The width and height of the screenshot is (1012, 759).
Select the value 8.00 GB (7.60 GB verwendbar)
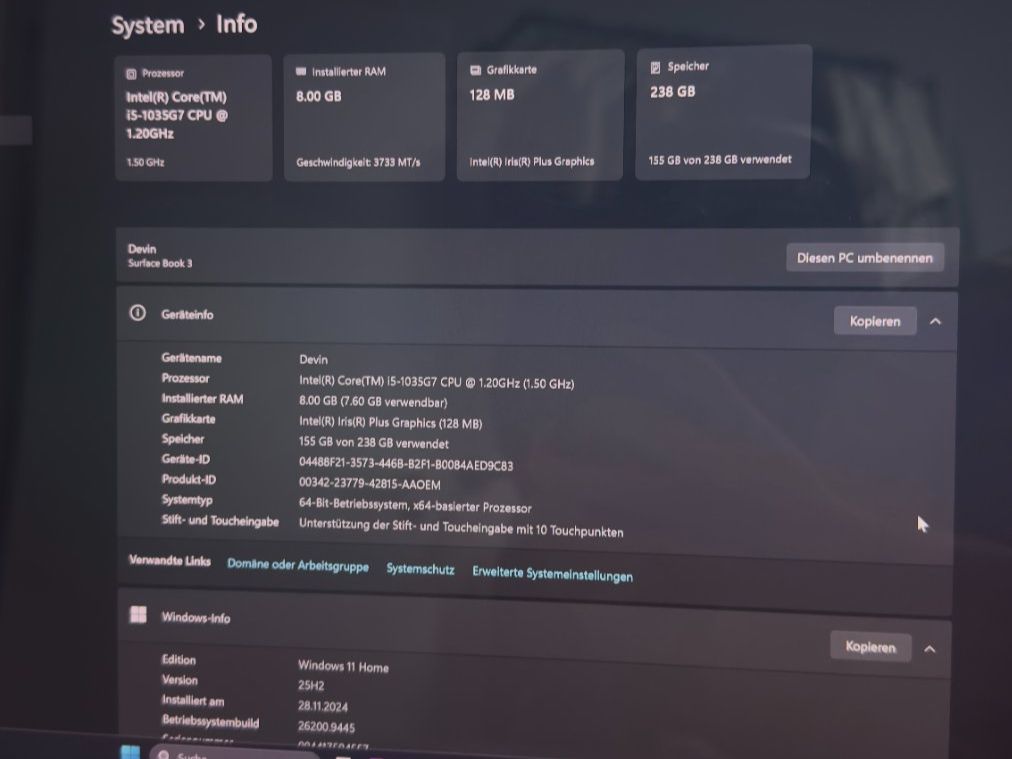[x=373, y=401]
